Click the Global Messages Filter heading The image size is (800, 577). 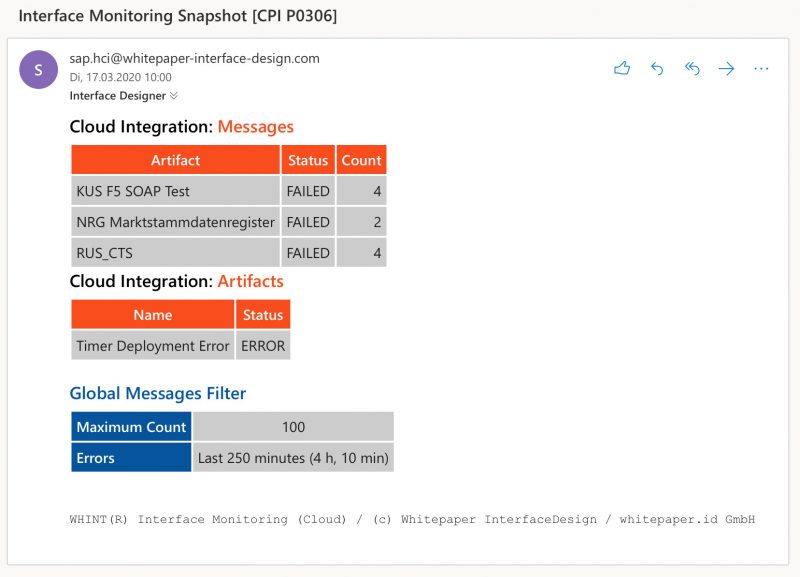click(x=158, y=393)
